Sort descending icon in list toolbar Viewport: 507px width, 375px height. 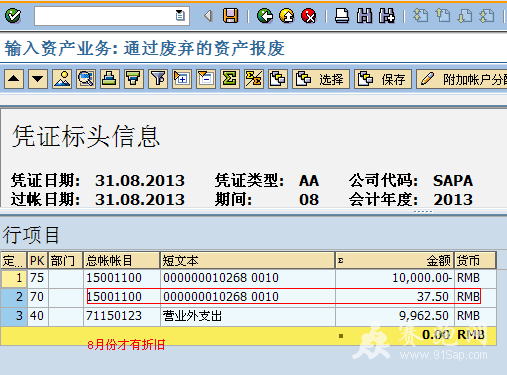pos(134,79)
